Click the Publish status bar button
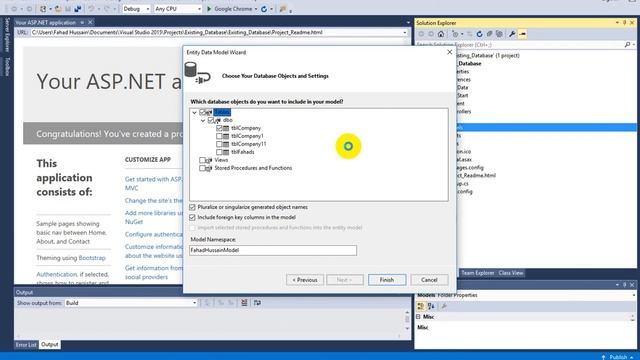This screenshot has height=360, width=640. 618,357
